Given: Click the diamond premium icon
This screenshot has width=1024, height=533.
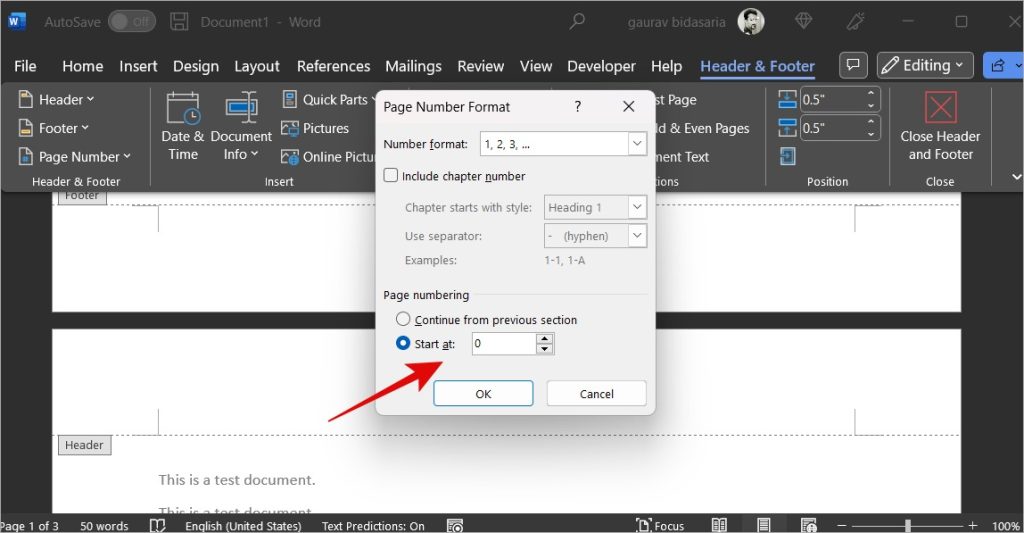Looking at the screenshot, I should [x=804, y=22].
